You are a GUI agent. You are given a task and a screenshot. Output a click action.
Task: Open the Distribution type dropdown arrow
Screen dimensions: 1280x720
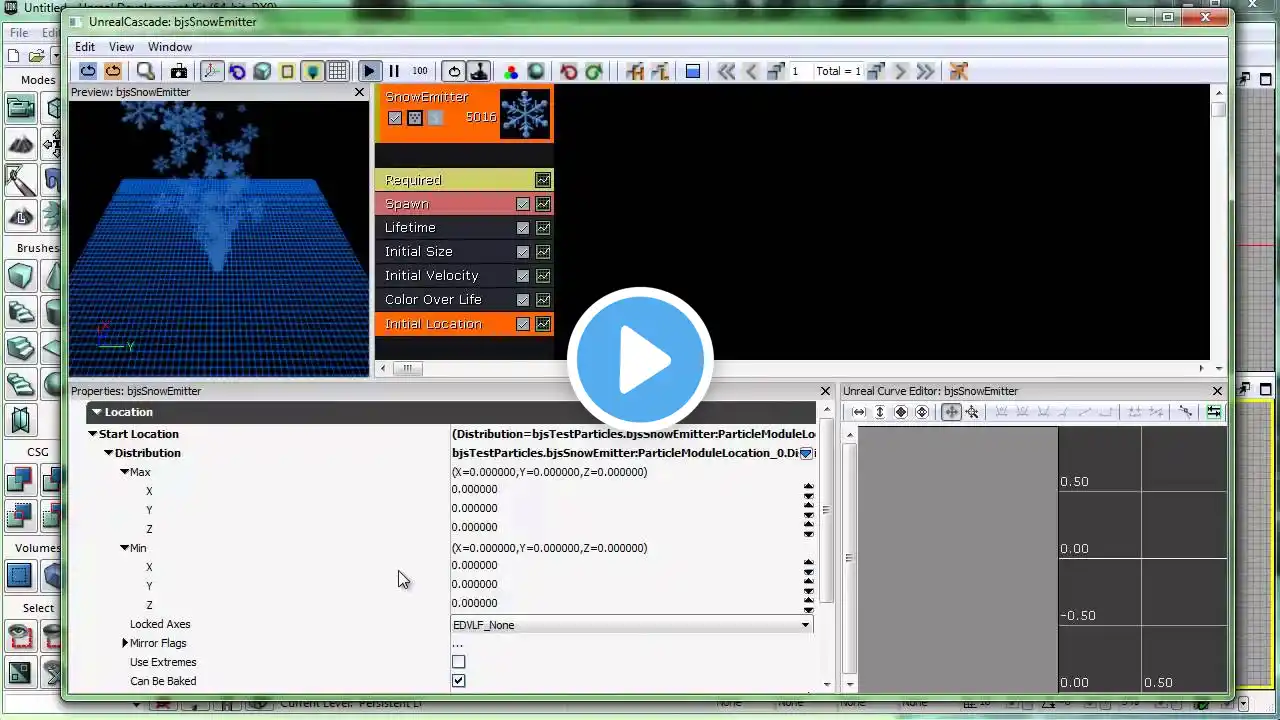806,453
